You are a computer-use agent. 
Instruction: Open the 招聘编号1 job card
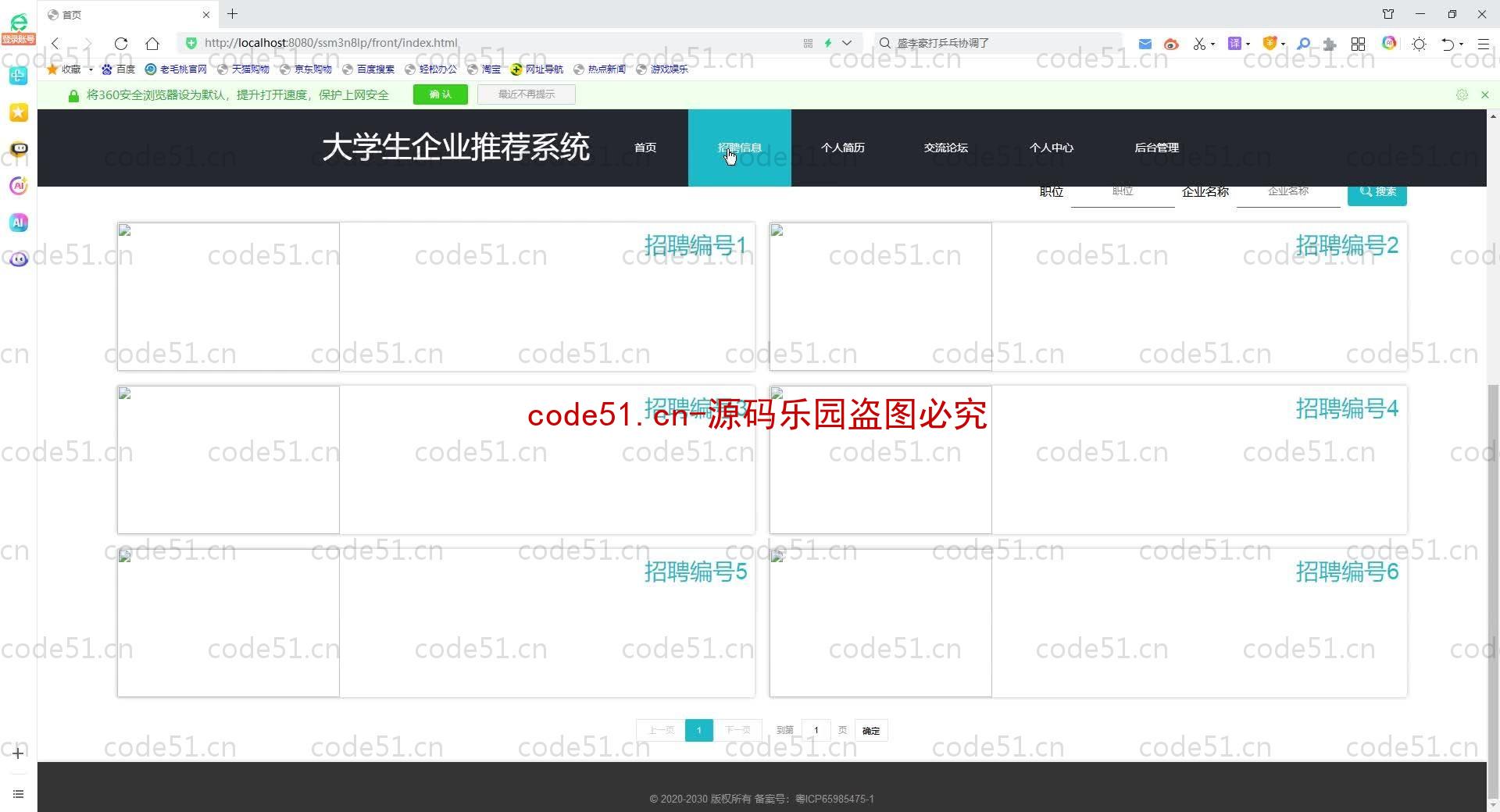pos(436,297)
